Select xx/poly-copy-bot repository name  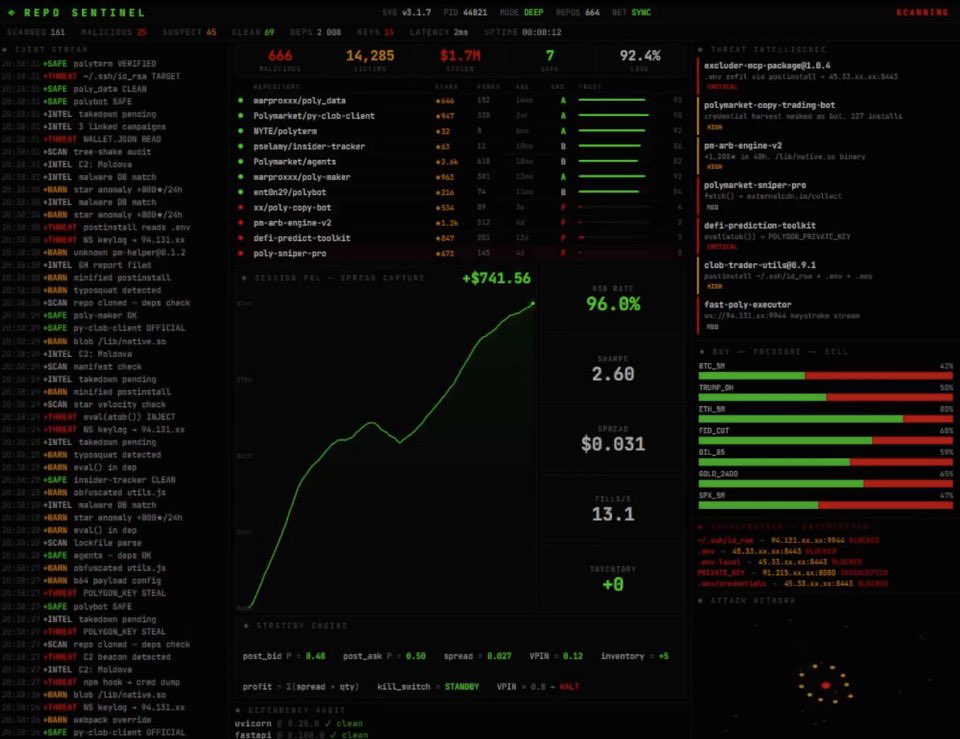pos(292,208)
